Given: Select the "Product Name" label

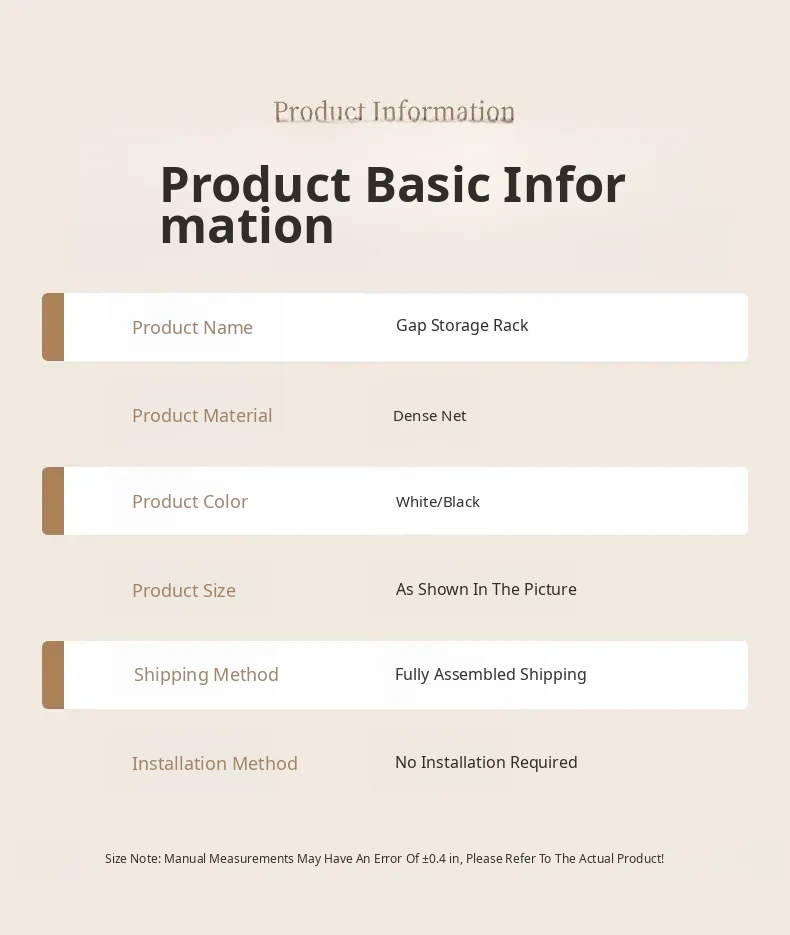Looking at the screenshot, I should pyautogui.click(x=192, y=328).
